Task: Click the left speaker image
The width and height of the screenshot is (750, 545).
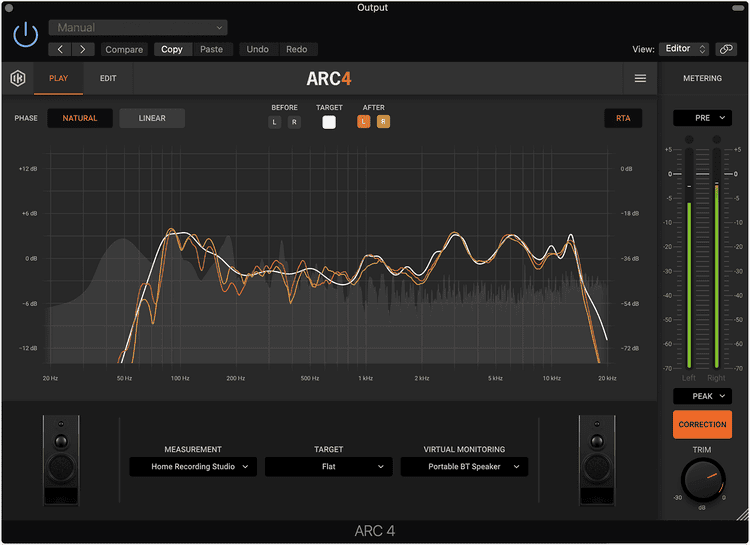Action: pyautogui.click(x=61, y=460)
